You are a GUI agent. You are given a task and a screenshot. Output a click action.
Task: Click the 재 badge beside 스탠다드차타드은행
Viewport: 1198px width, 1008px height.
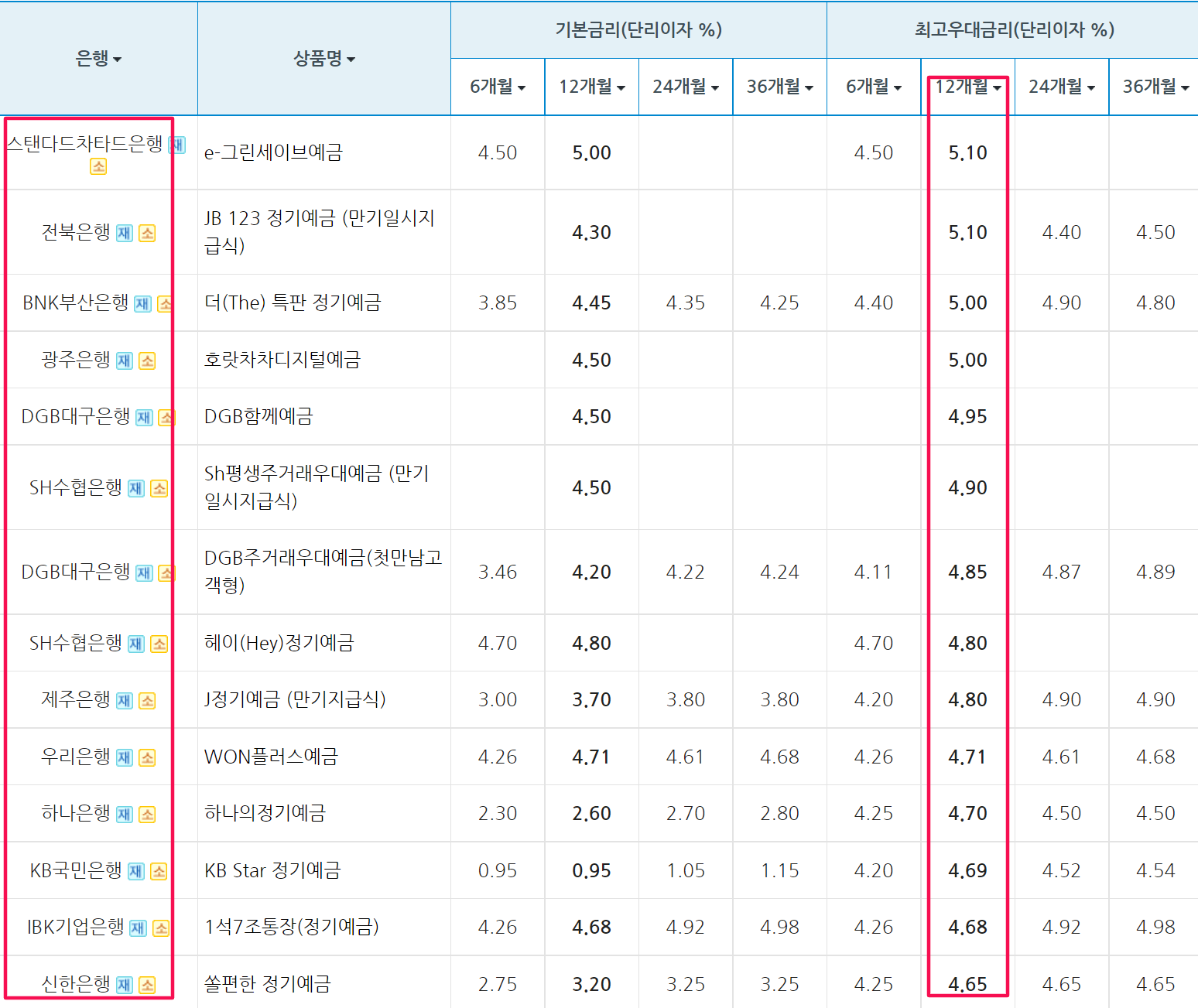point(177,145)
